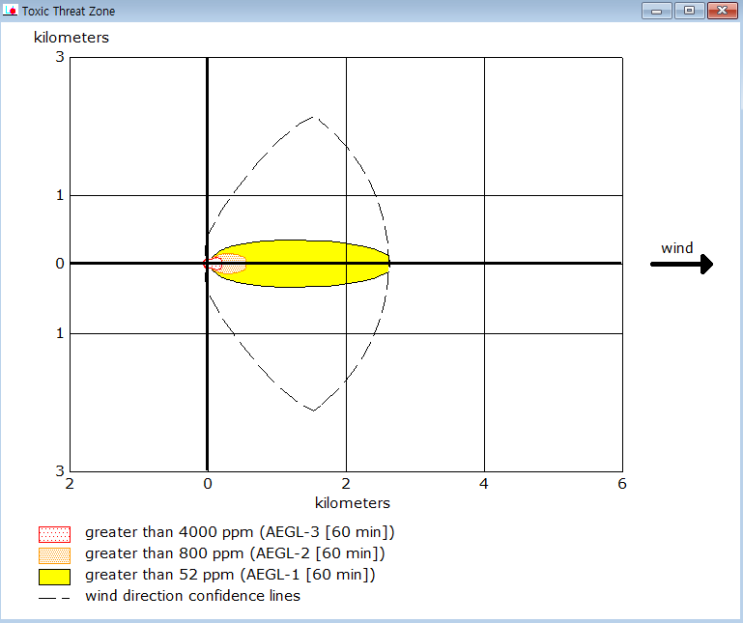The height and width of the screenshot is (623, 743).
Task: Click the red AEGL-3 zone at the source
Action: pos(213,264)
